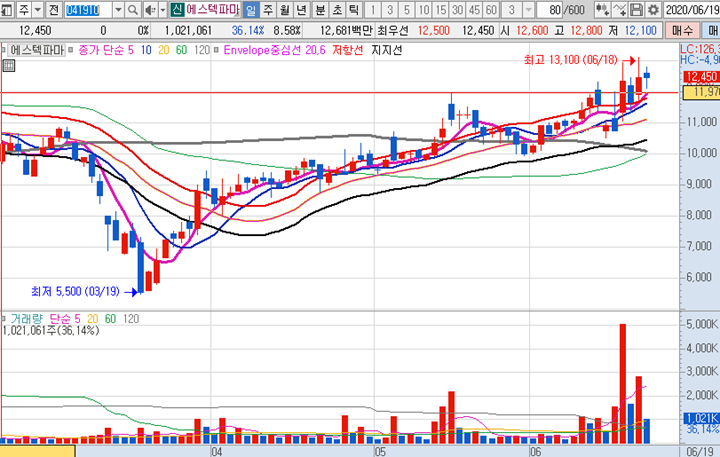Click the 주 type button in toolbar

click(x=23, y=9)
